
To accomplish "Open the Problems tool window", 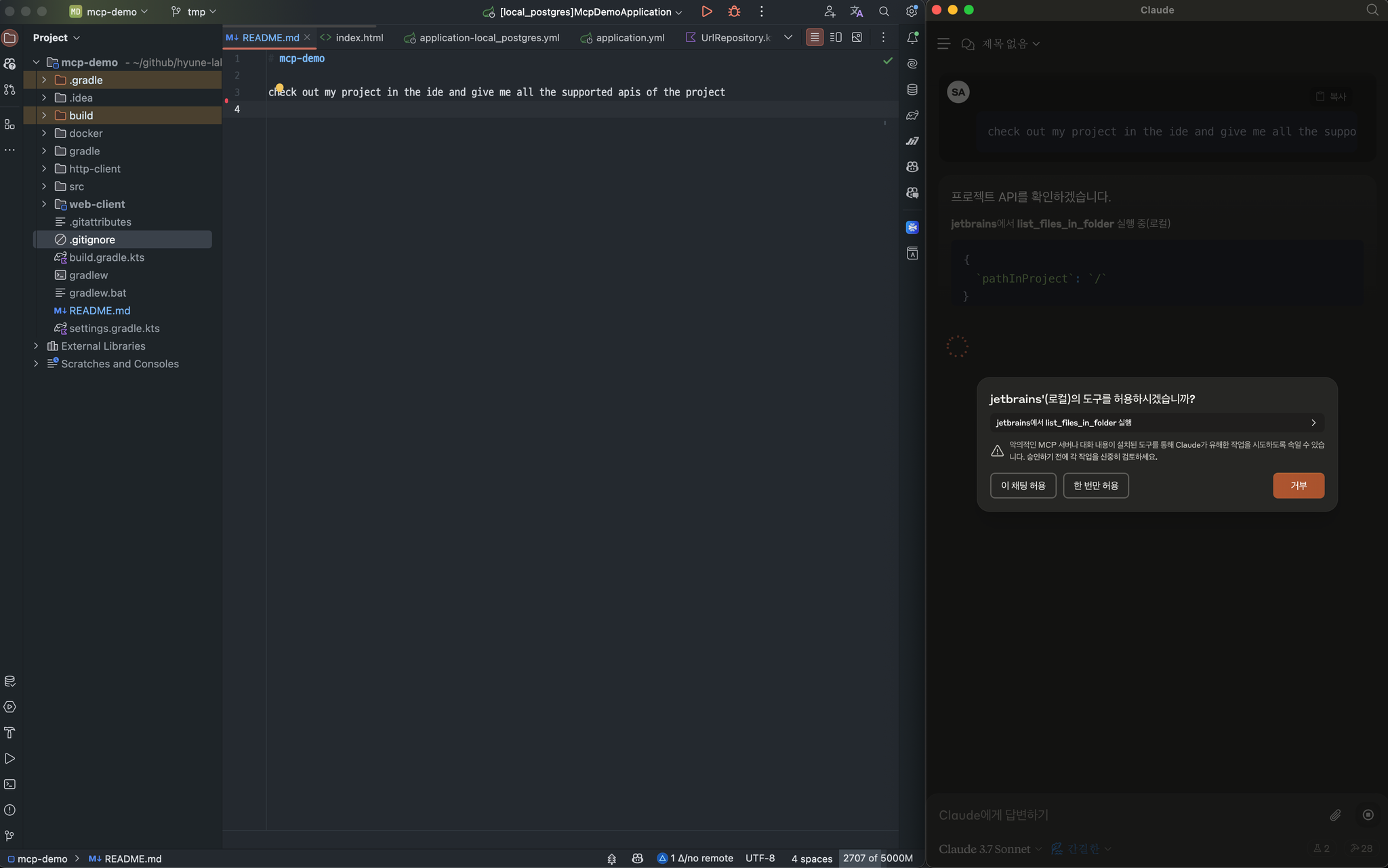I will (9, 810).
